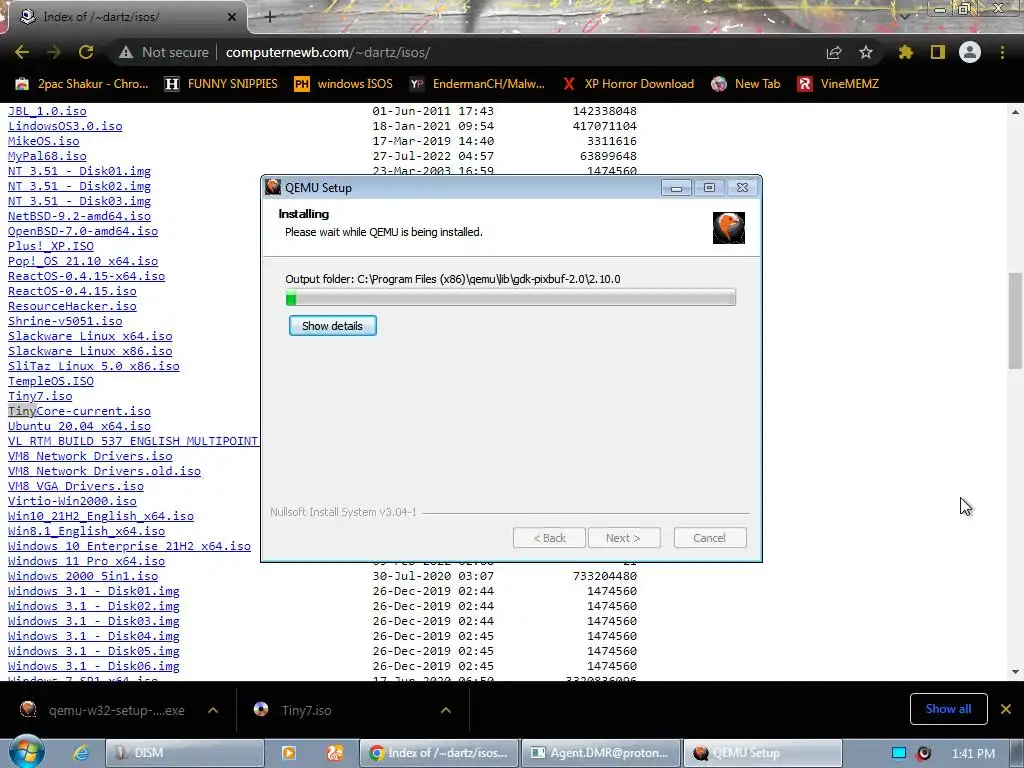Open the New Tab bookmark

(746, 84)
